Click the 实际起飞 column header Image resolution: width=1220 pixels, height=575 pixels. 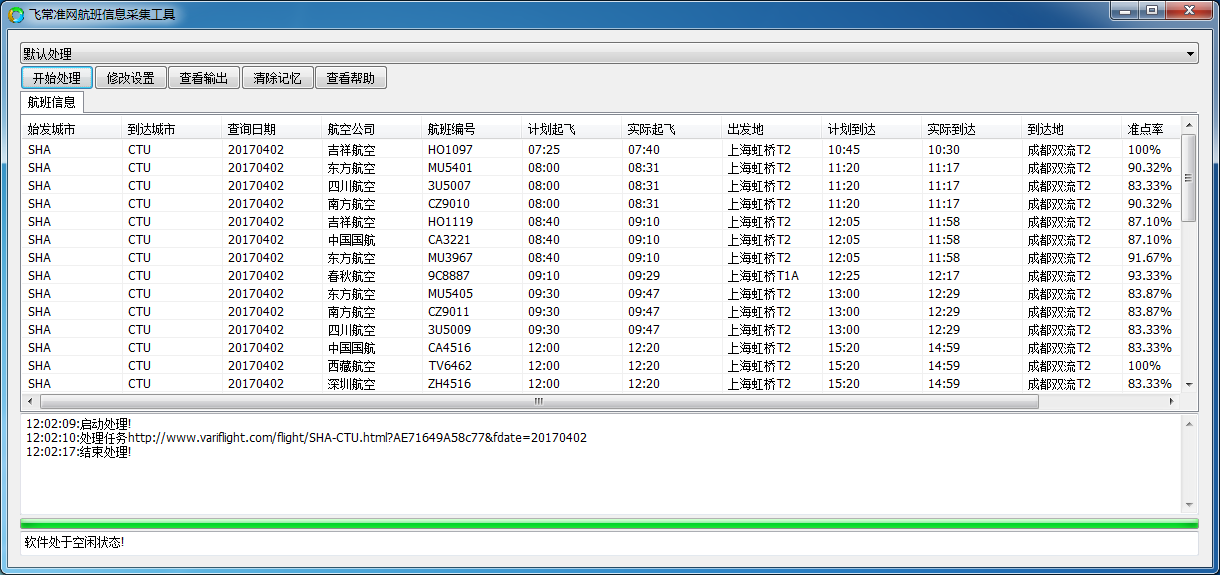pos(672,129)
